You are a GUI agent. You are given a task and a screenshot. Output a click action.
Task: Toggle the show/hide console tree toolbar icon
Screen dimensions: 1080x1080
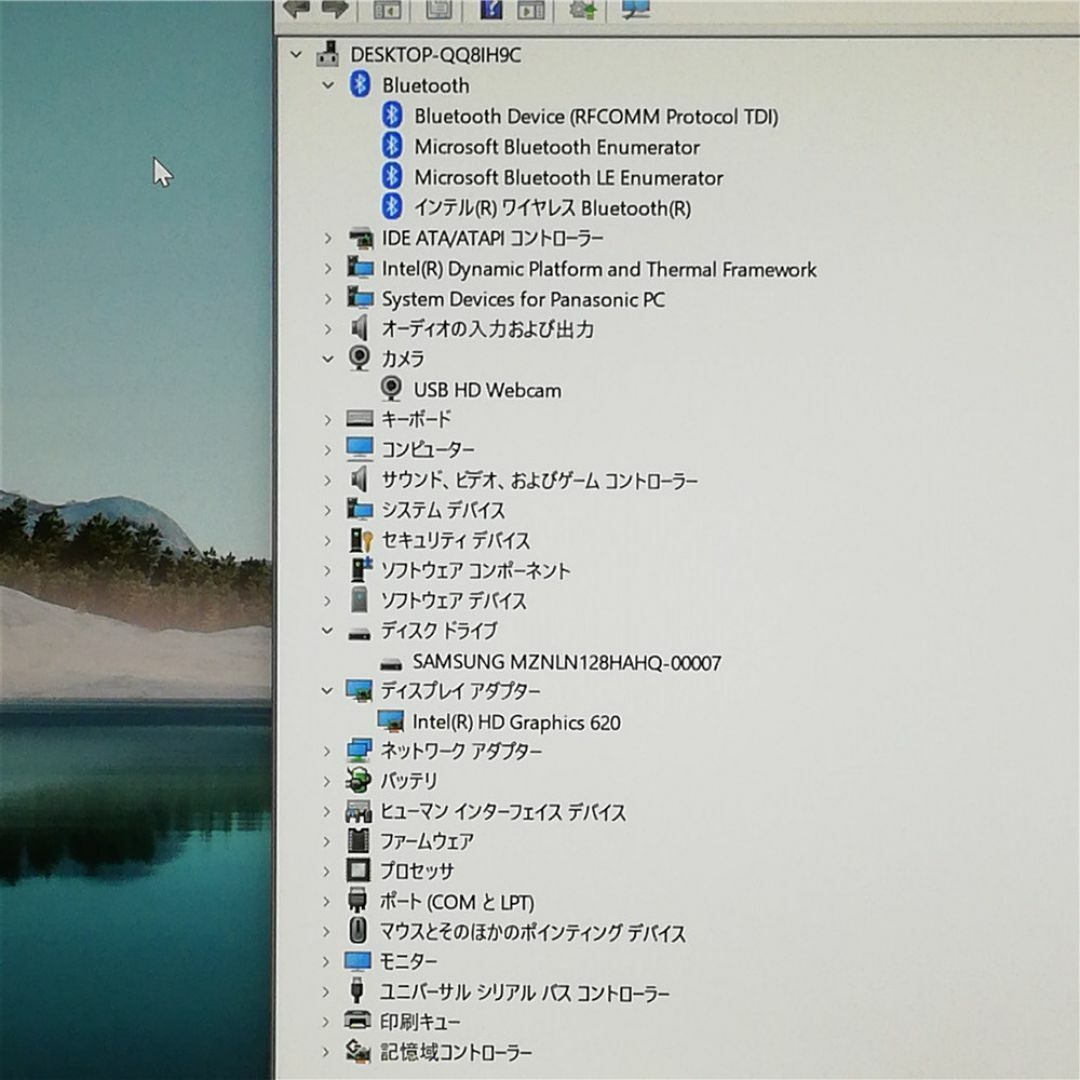coord(387,8)
